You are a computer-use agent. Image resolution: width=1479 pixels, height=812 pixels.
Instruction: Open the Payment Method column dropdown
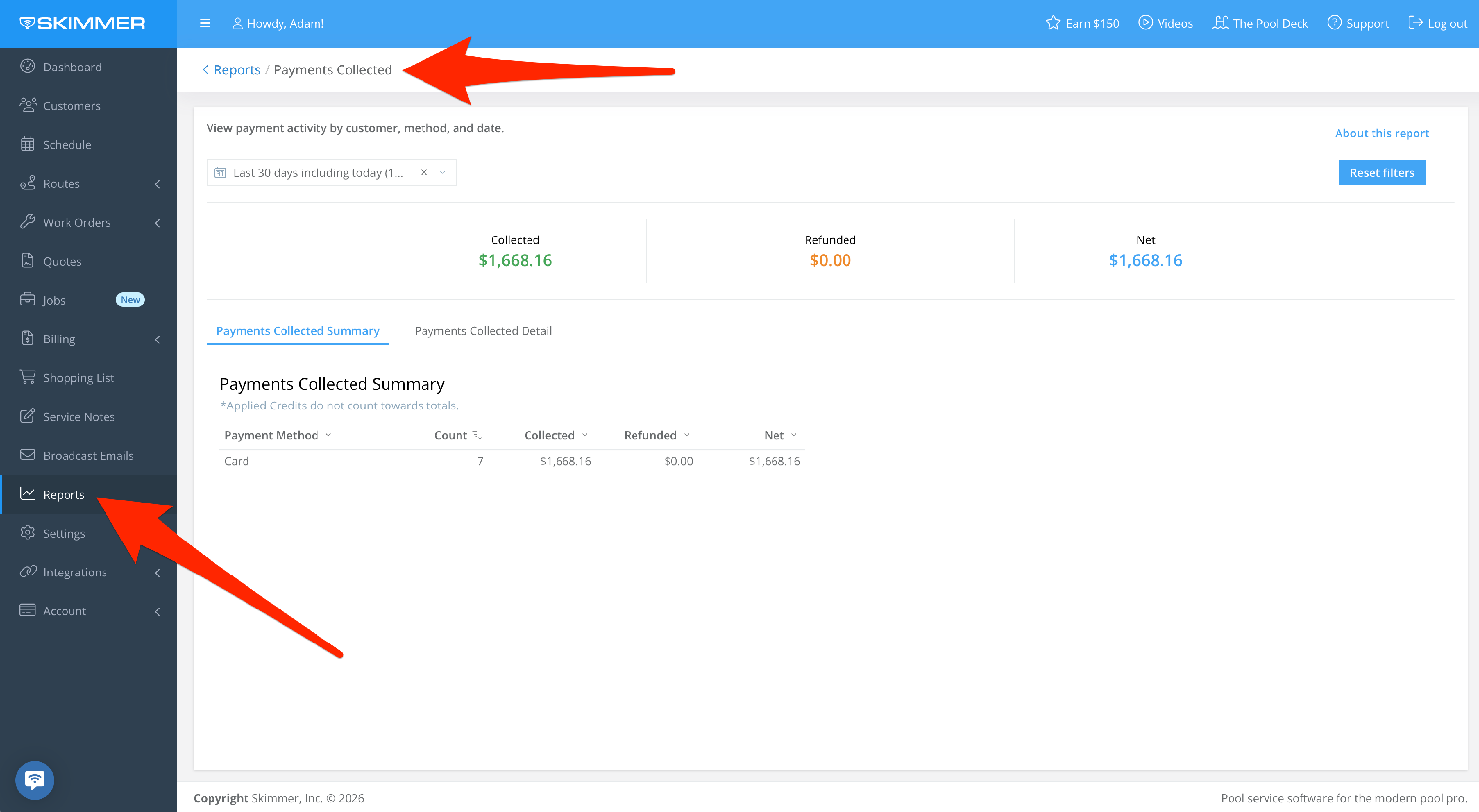click(328, 435)
